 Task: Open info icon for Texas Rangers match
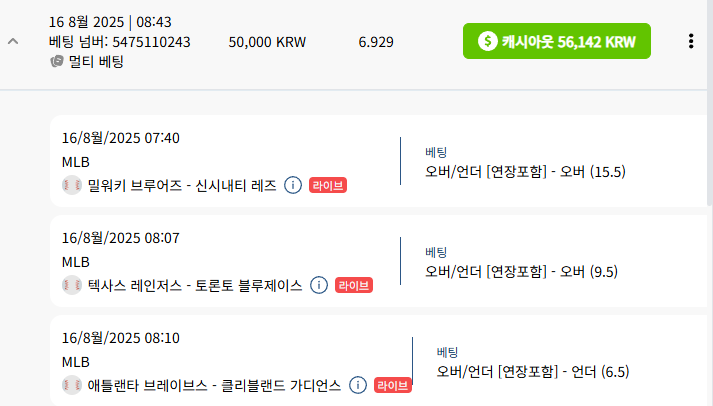(319, 286)
